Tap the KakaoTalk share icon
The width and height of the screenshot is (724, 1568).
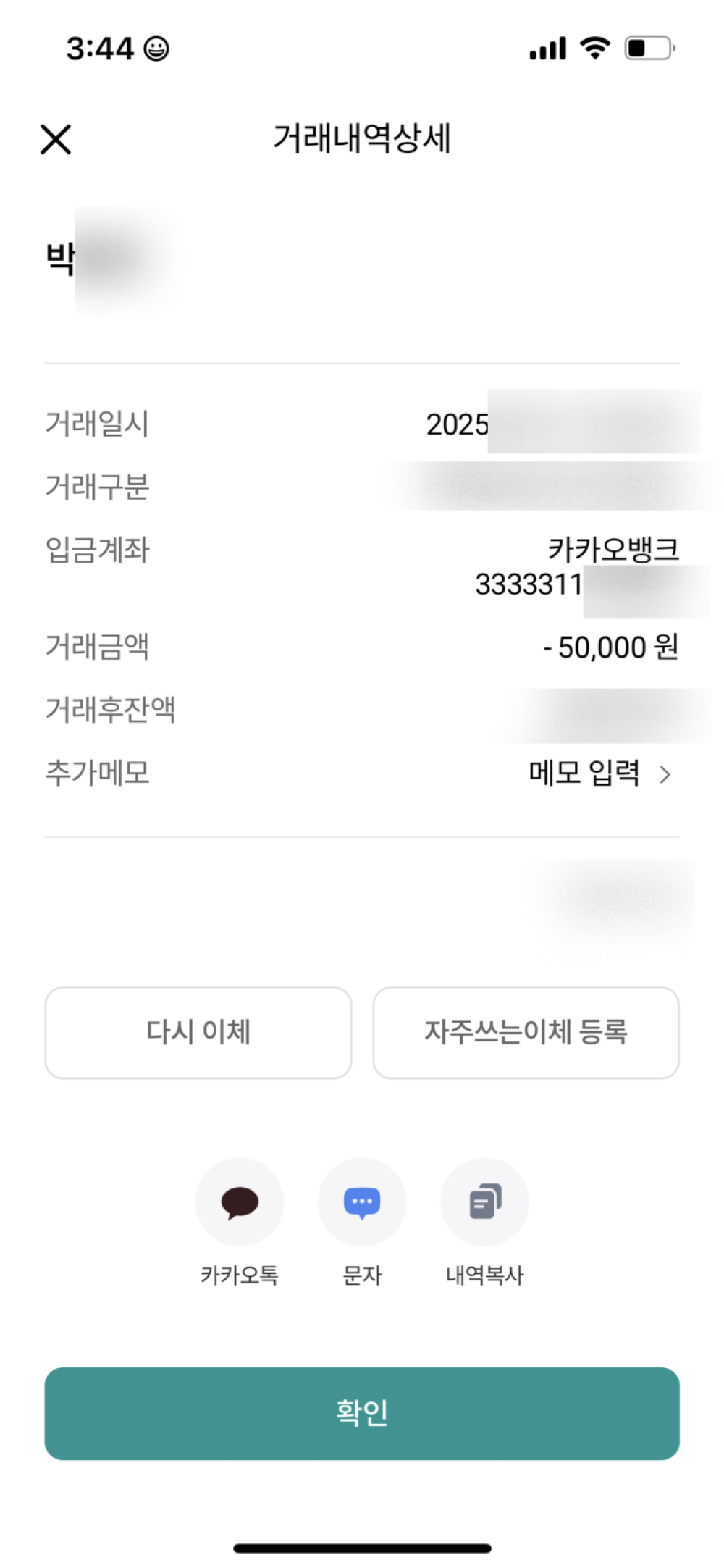[239, 1202]
